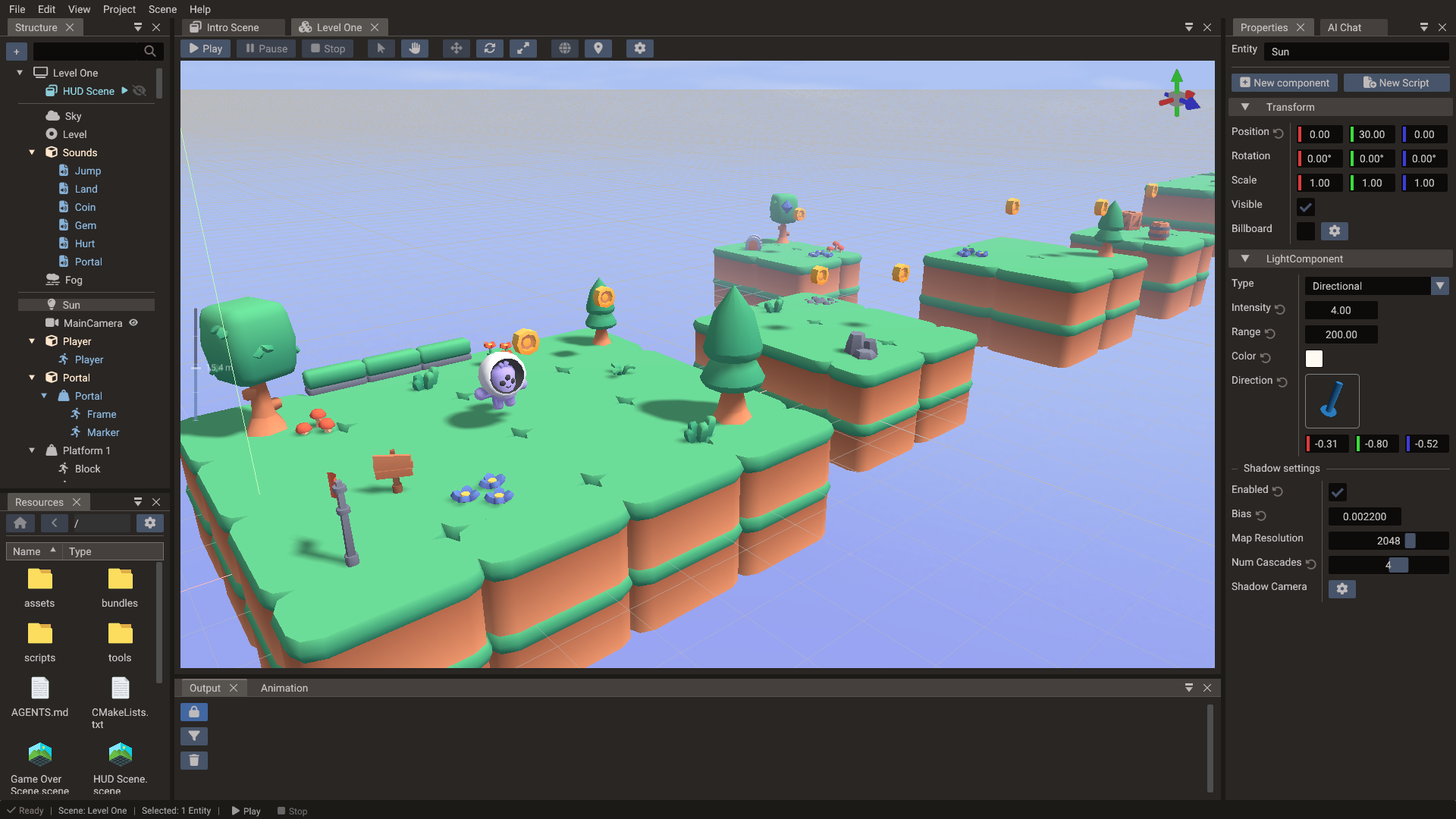The height and width of the screenshot is (819, 1456).
Task: Activate the hand pan tool
Action: 414,49
